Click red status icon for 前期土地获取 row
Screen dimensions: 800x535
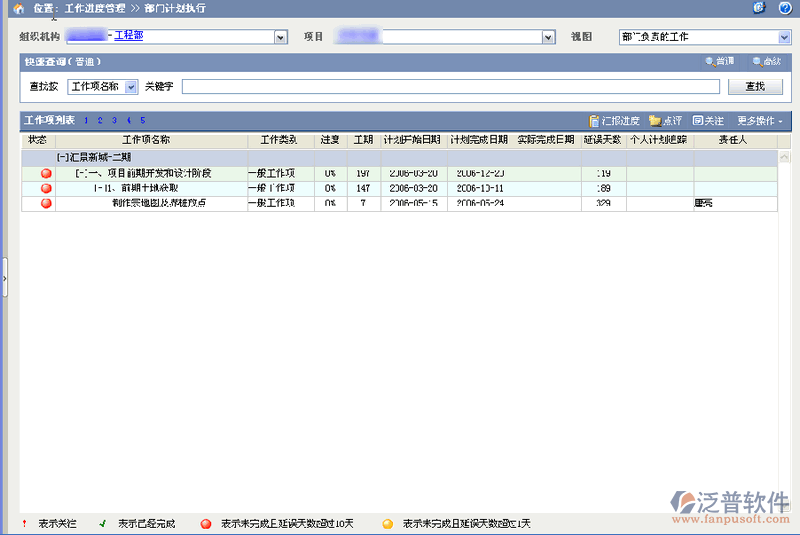46,189
